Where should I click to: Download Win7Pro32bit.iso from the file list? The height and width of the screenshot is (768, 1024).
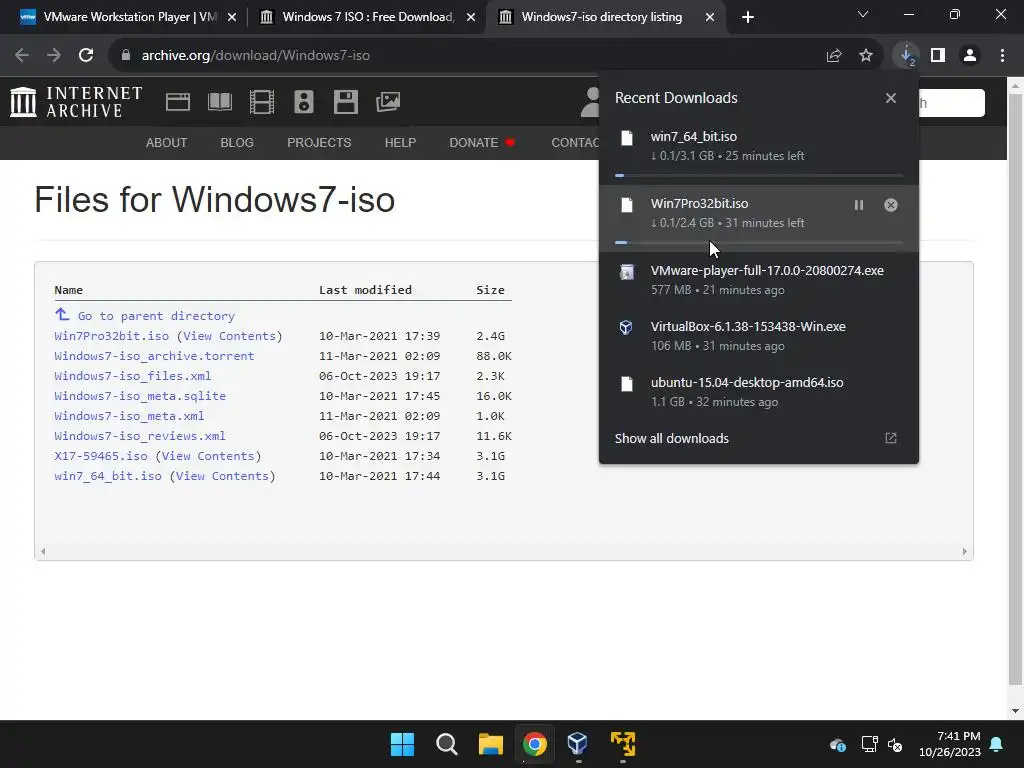112,336
